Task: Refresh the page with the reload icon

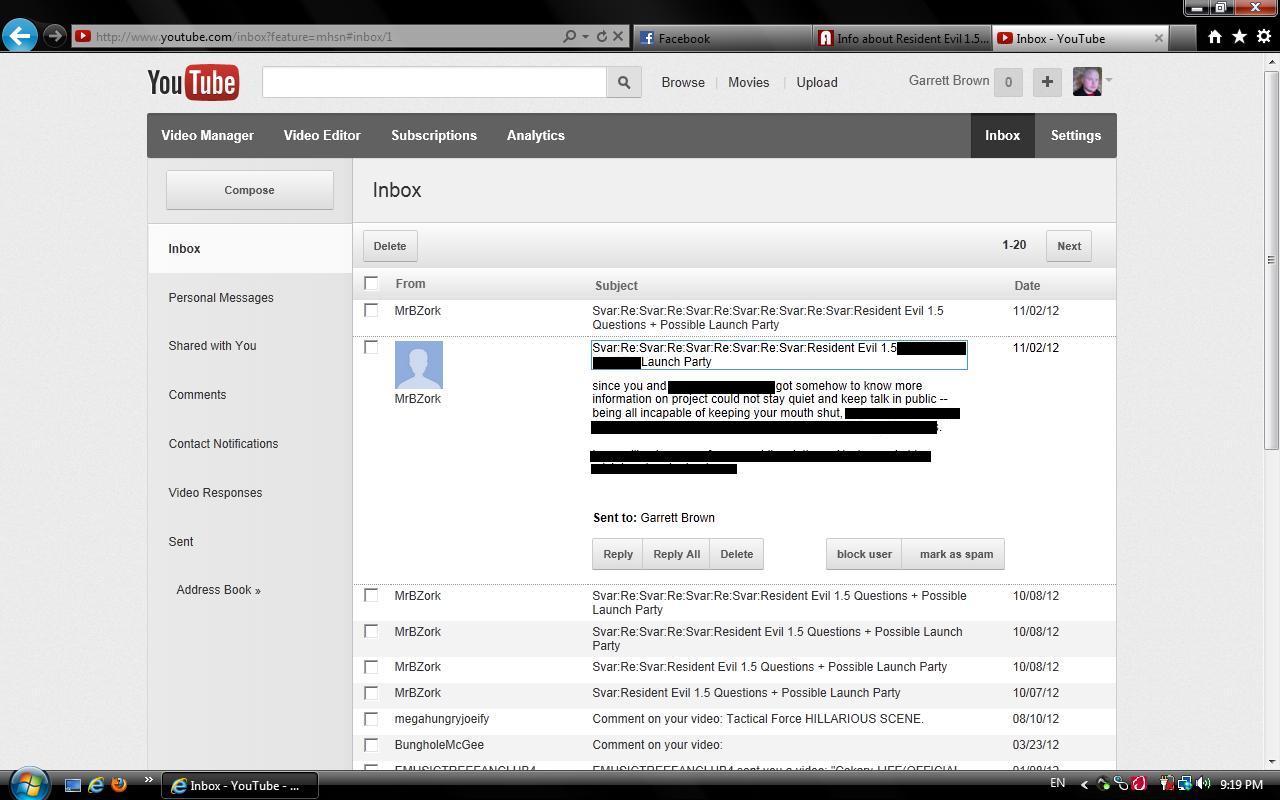Action: point(601,36)
